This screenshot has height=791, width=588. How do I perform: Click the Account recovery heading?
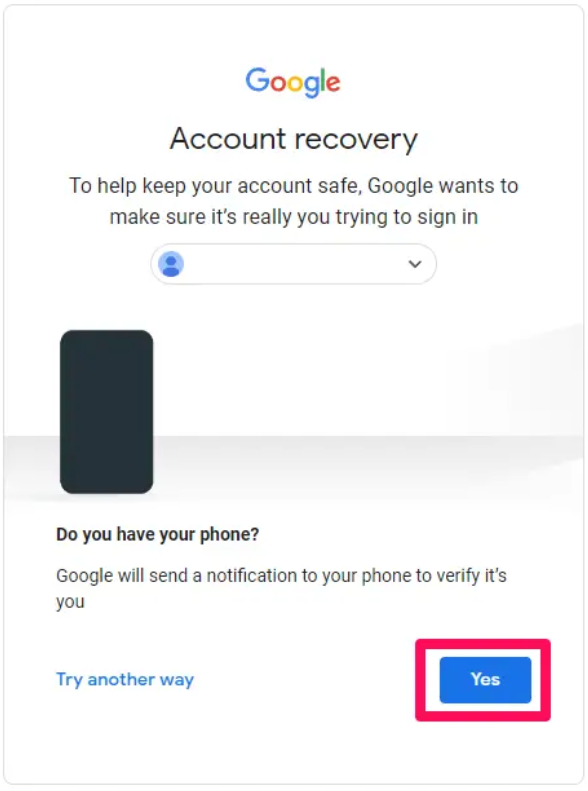293,139
